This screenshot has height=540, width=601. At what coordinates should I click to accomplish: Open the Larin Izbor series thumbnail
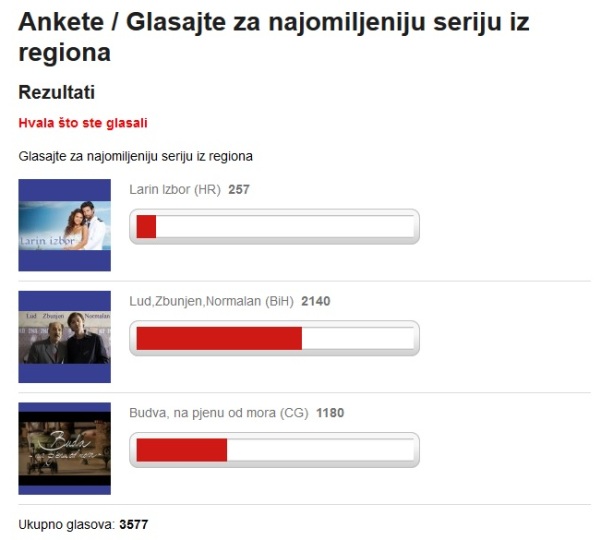tap(64, 225)
